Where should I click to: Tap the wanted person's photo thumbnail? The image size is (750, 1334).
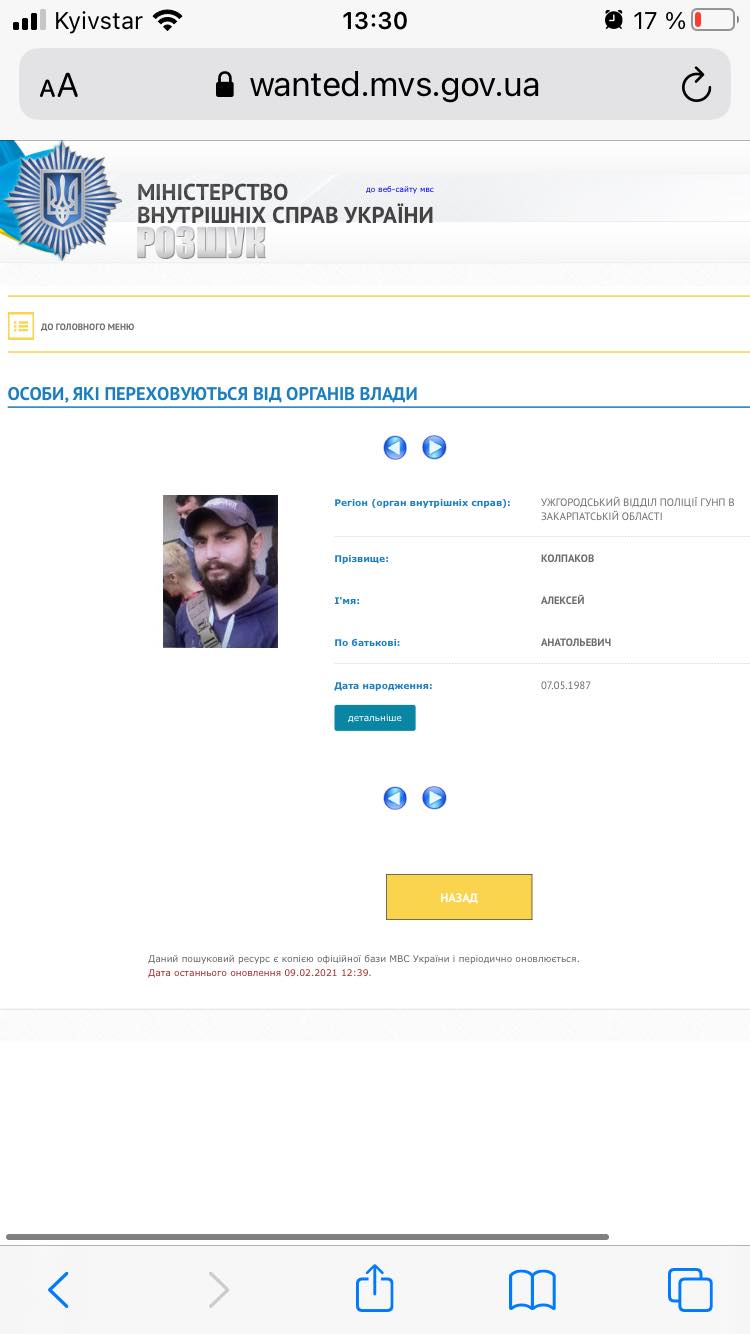pos(220,571)
